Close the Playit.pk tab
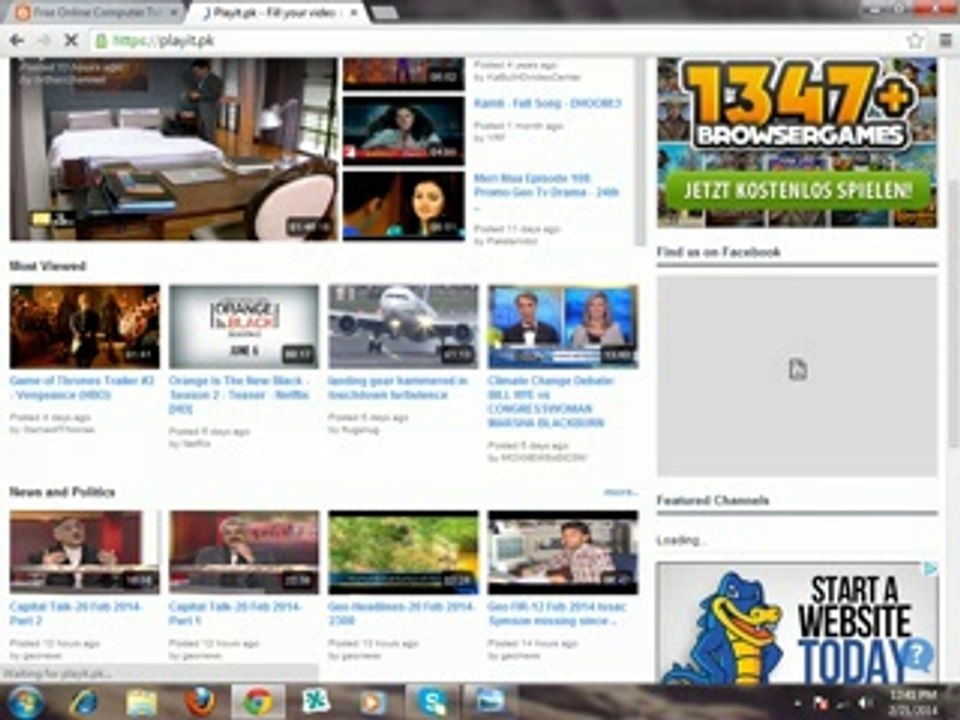 point(353,12)
